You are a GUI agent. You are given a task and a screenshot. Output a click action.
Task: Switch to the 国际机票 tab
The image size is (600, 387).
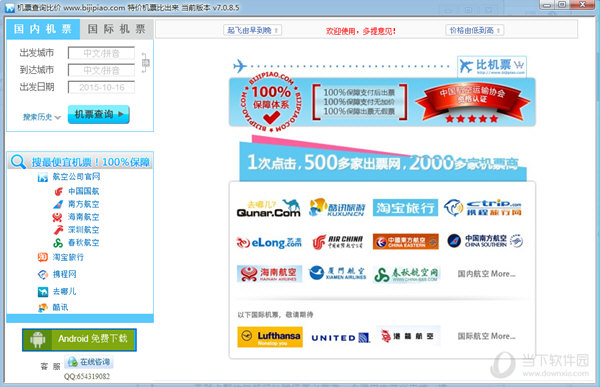[117, 29]
